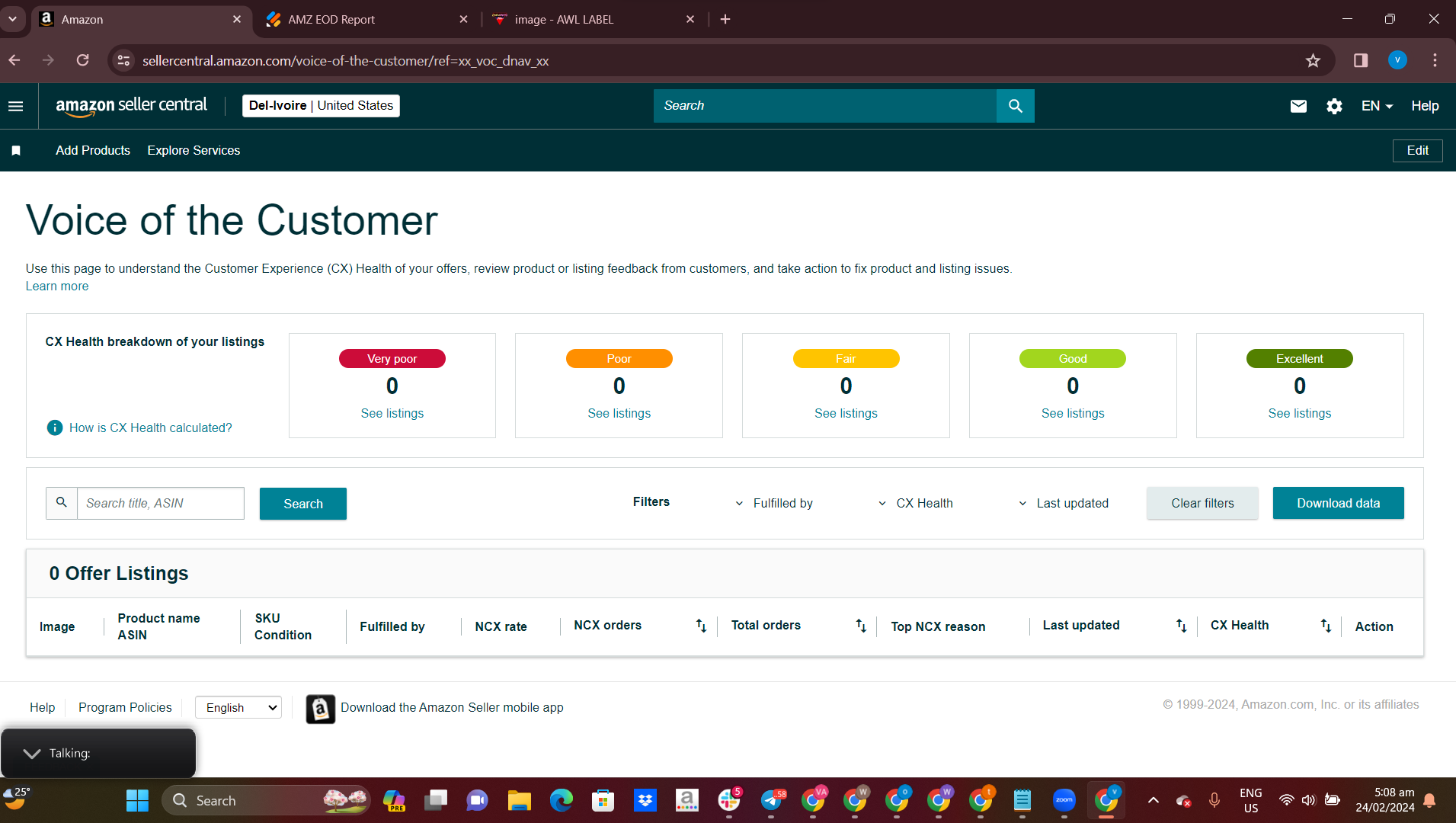
Task: Open the Help link in the header
Action: (x=1425, y=106)
